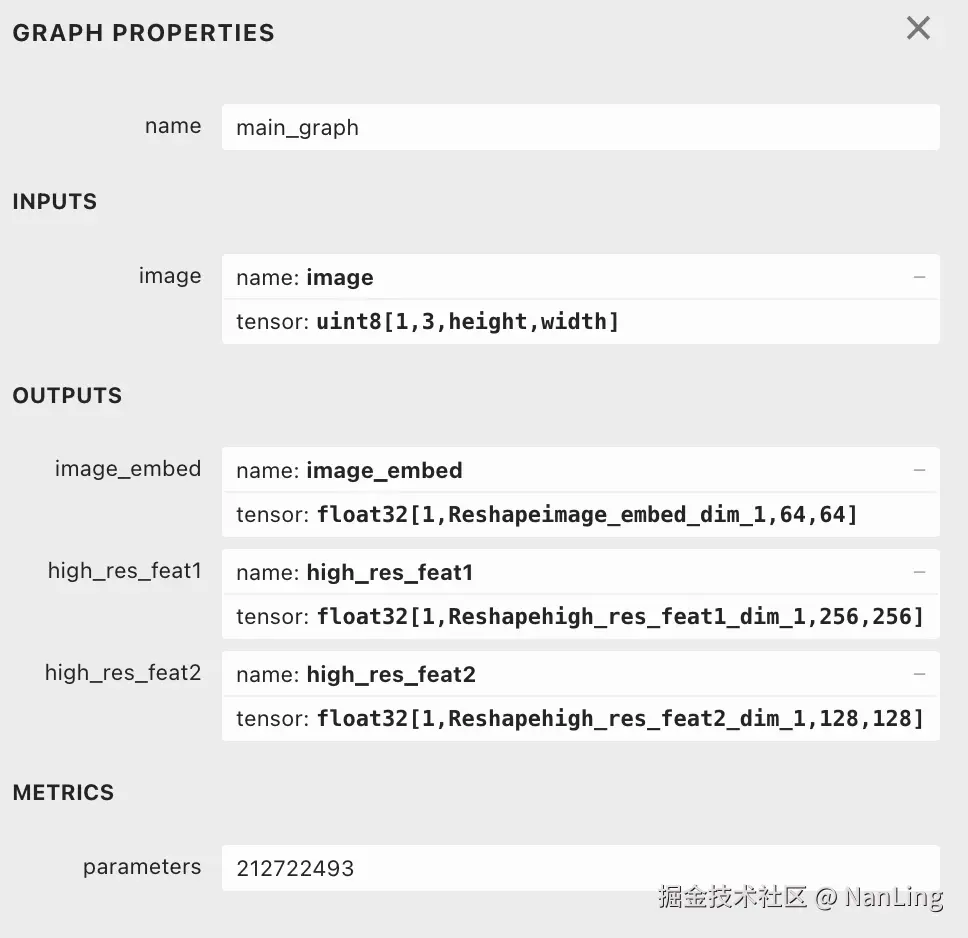Click the high_res_feat2 tensor shape text
Screen dimensions: 968x938
click(620, 719)
